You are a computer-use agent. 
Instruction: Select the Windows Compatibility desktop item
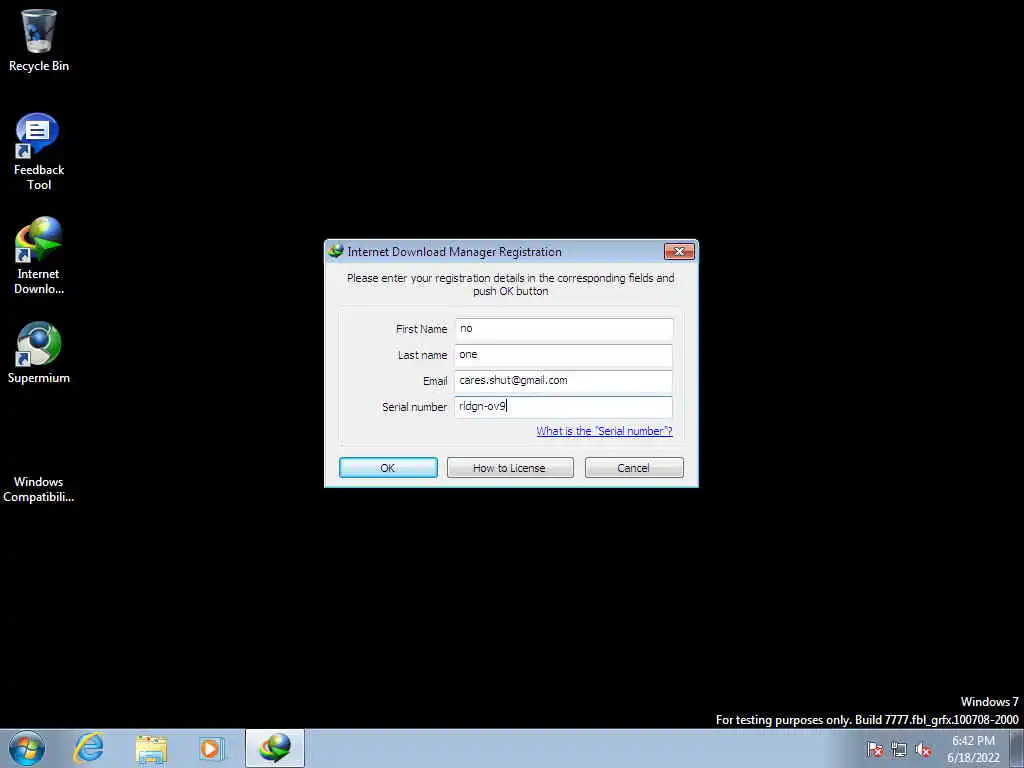[x=39, y=488]
